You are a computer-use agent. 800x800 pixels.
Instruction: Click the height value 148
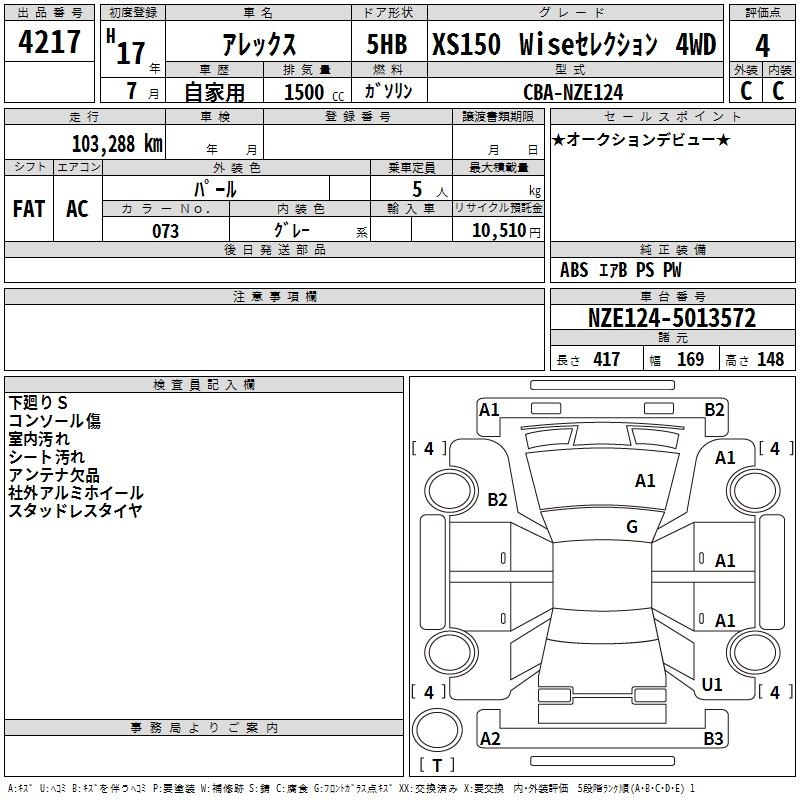point(770,359)
